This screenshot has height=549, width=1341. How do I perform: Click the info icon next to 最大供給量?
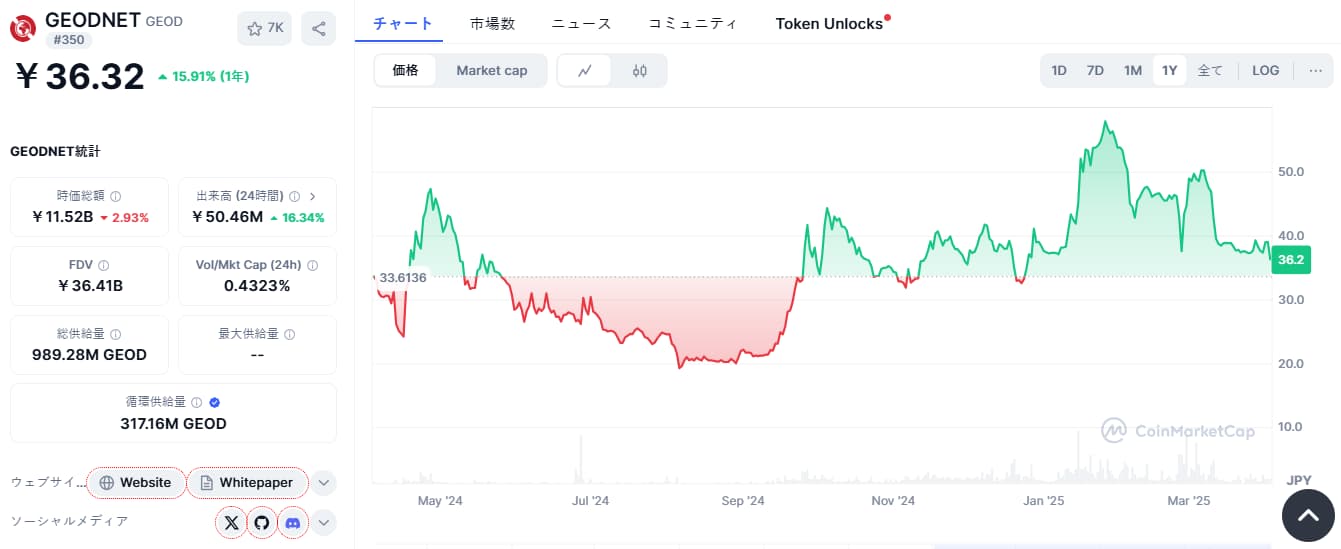[x=289, y=334]
